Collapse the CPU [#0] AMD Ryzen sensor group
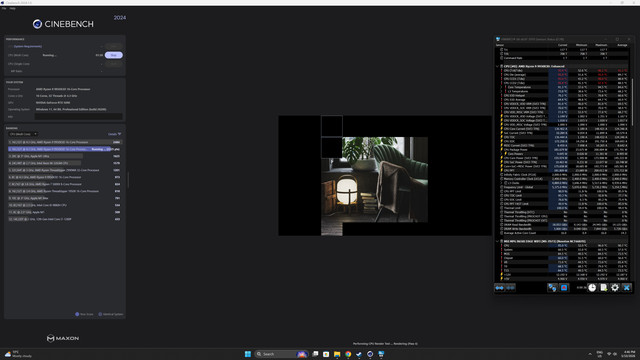Screen dimensions: 640x360 tap(498, 66)
